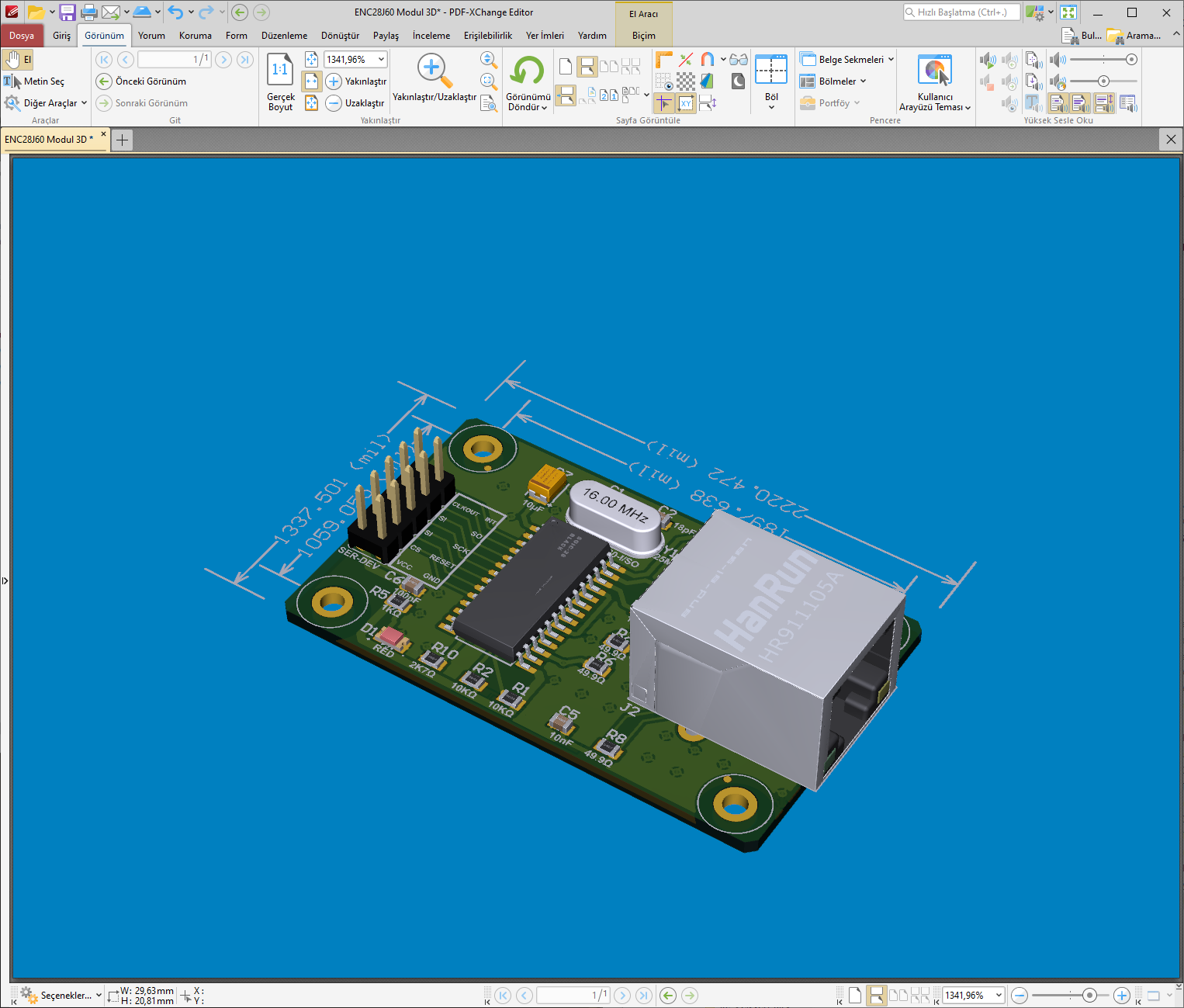
Task: Toggle the fit width zoom mode
Action: 311,81
